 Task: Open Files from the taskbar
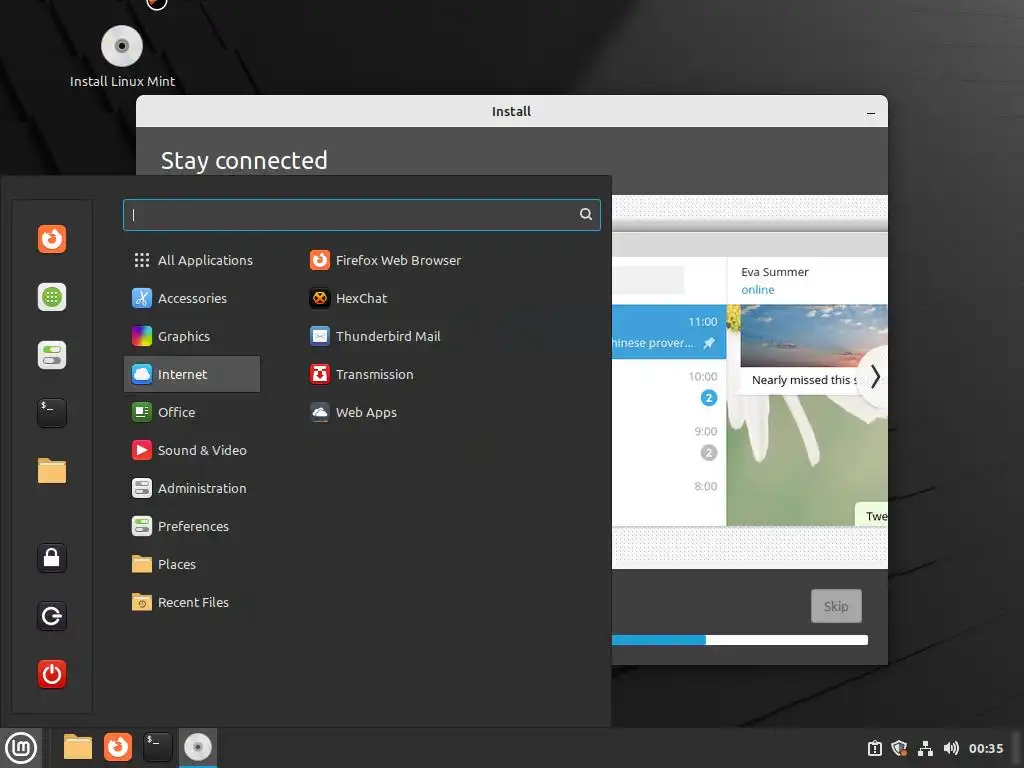[x=78, y=747]
